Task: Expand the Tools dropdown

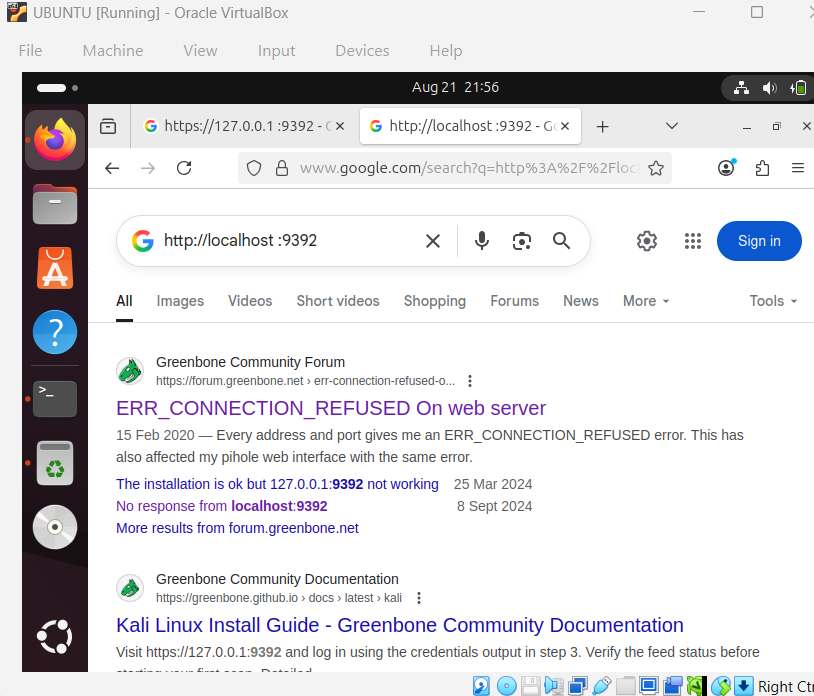Action: [773, 301]
